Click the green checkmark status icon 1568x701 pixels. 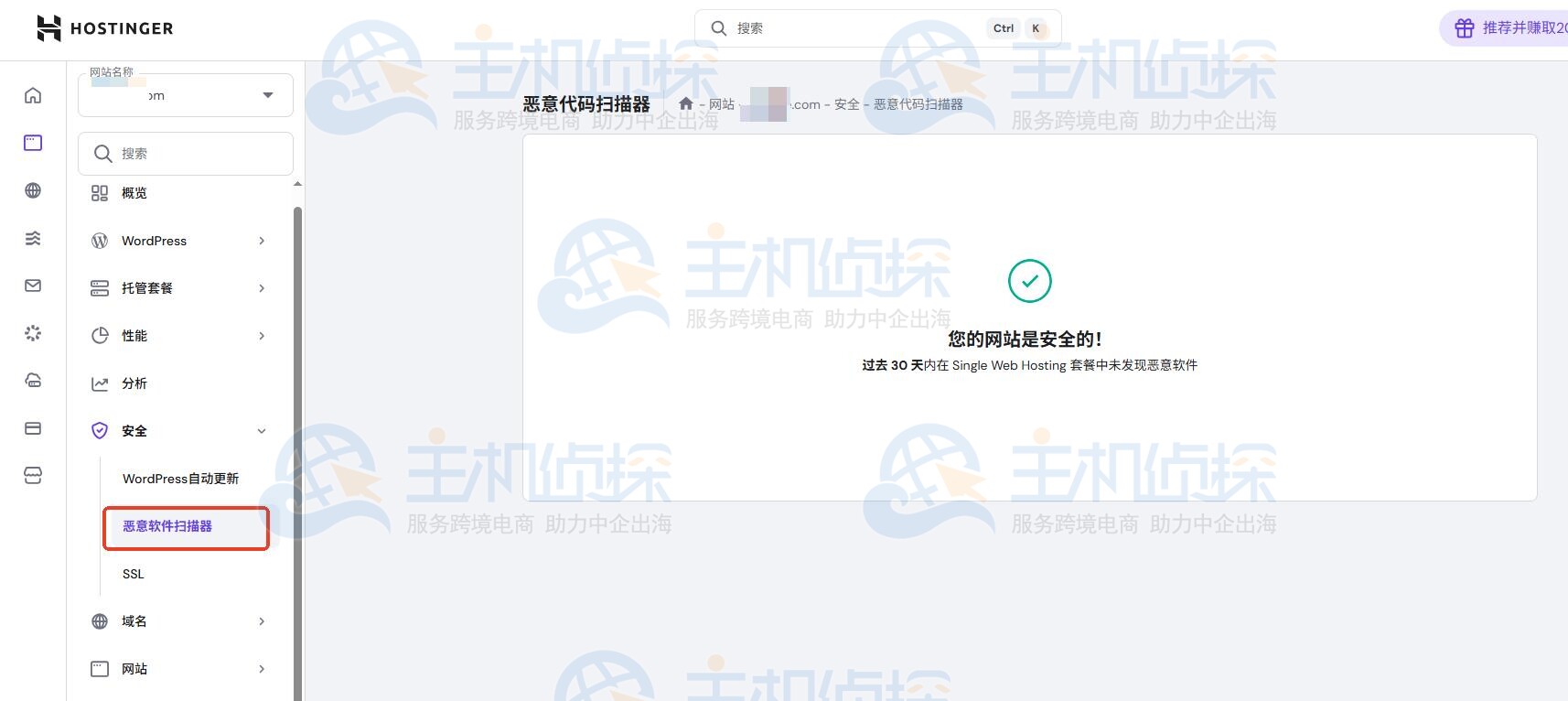tap(1030, 281)
